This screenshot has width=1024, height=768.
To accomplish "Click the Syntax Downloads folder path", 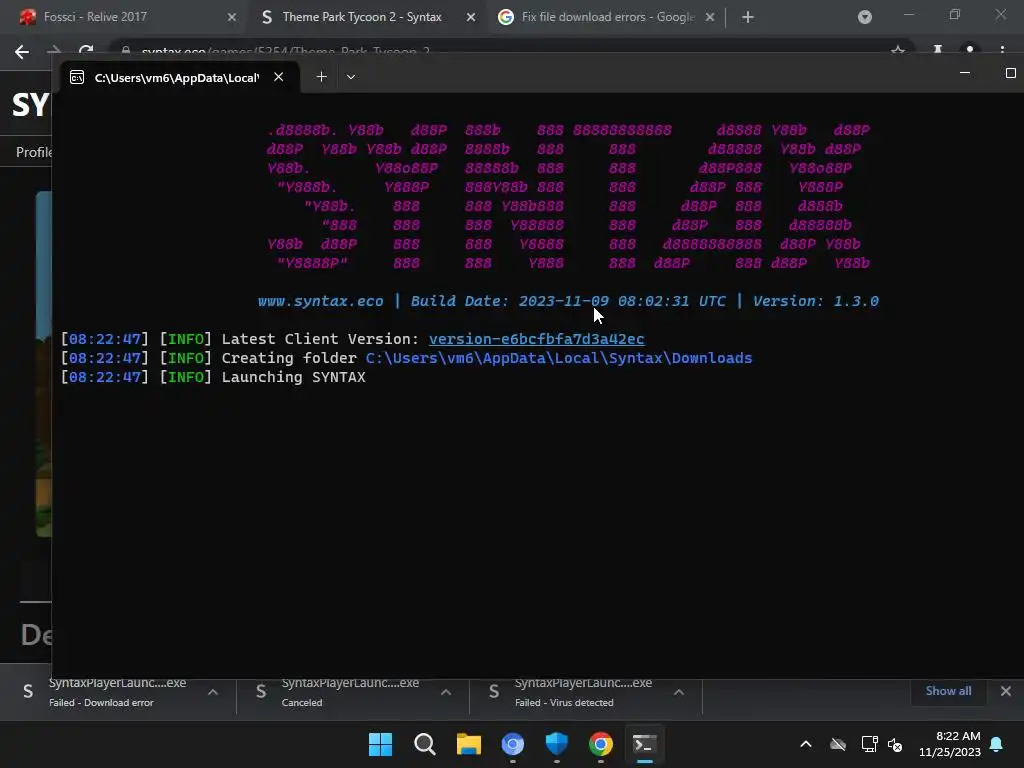I will [x=558, y=358].
